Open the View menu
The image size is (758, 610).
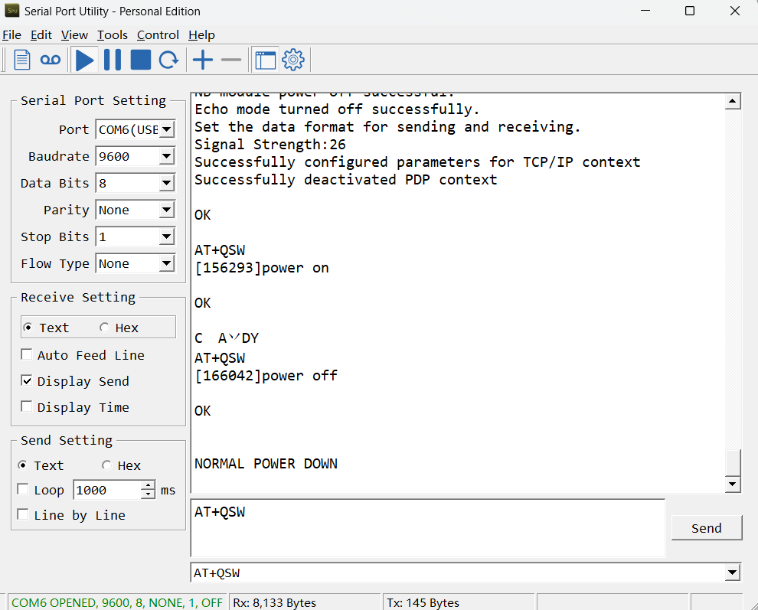(74, 35)
